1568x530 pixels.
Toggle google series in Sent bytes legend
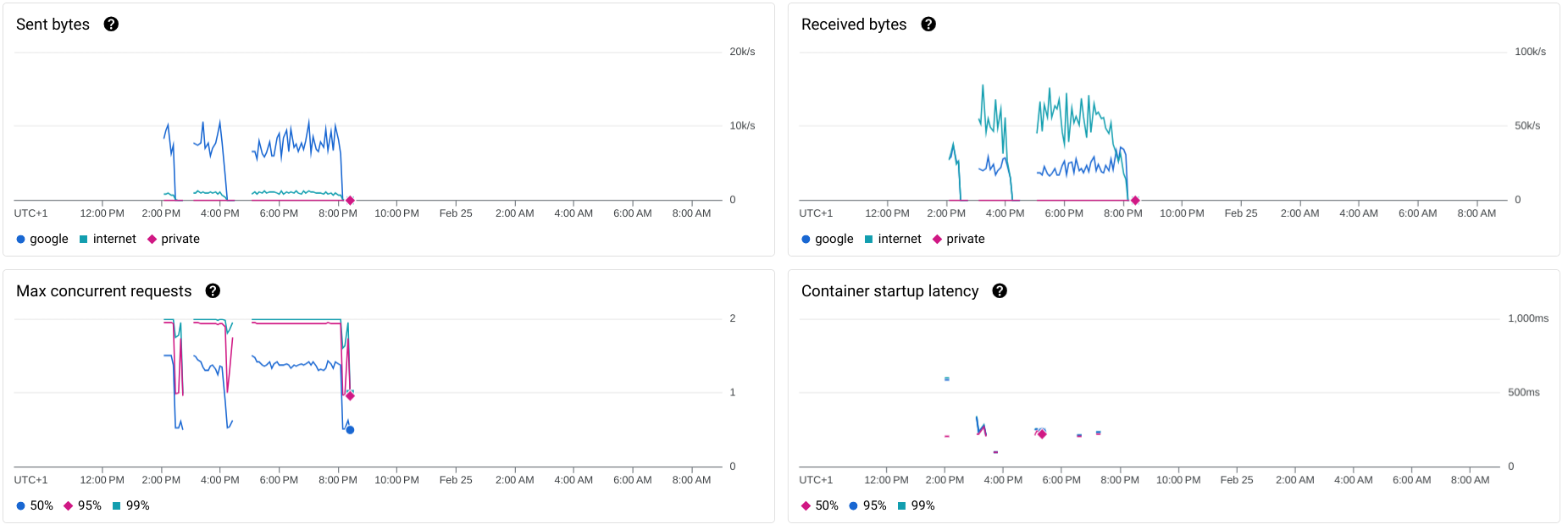[x=42, y=240]
